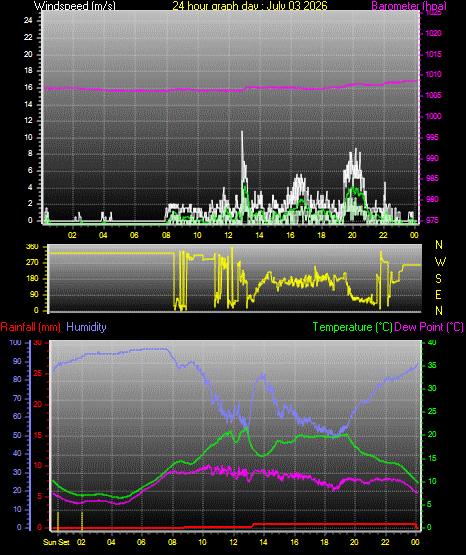Click the barometer scale value "985"

coord(432,178)
